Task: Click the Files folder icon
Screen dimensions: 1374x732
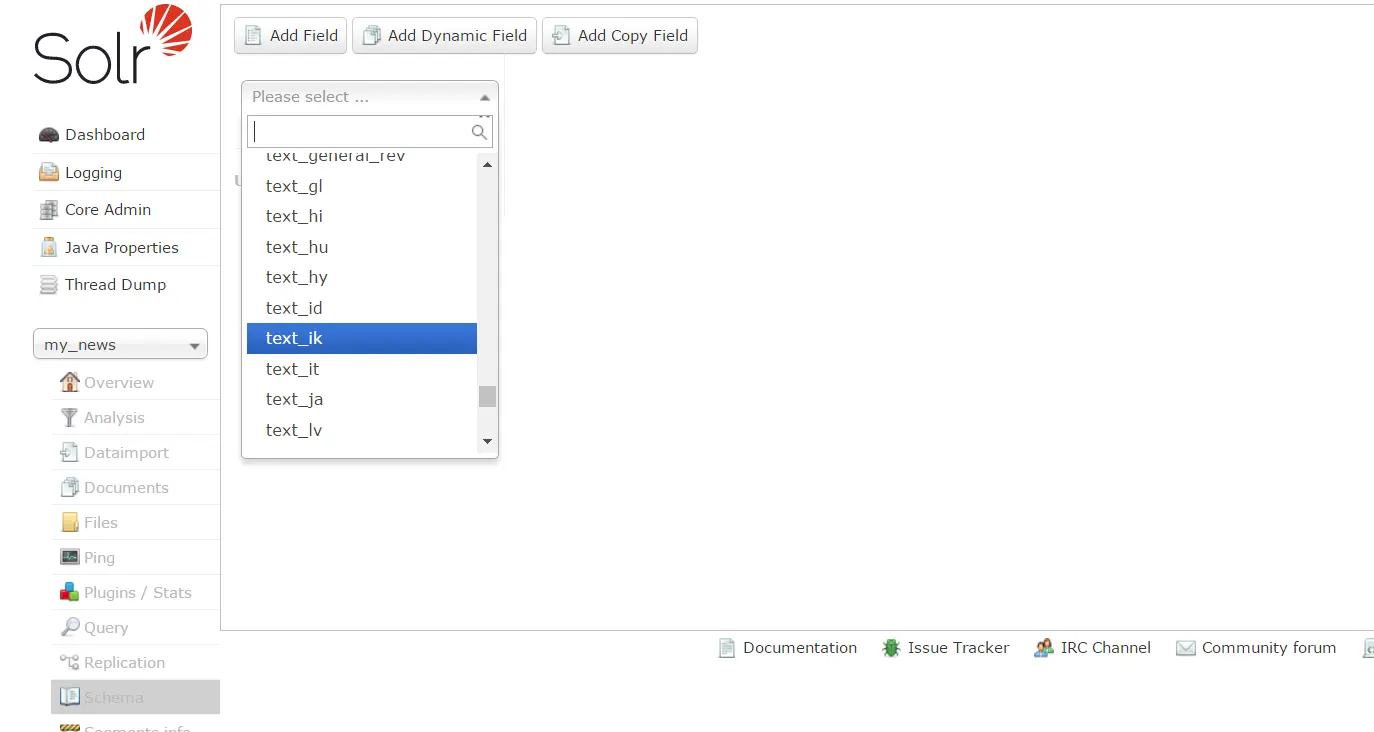Action: 69,522
